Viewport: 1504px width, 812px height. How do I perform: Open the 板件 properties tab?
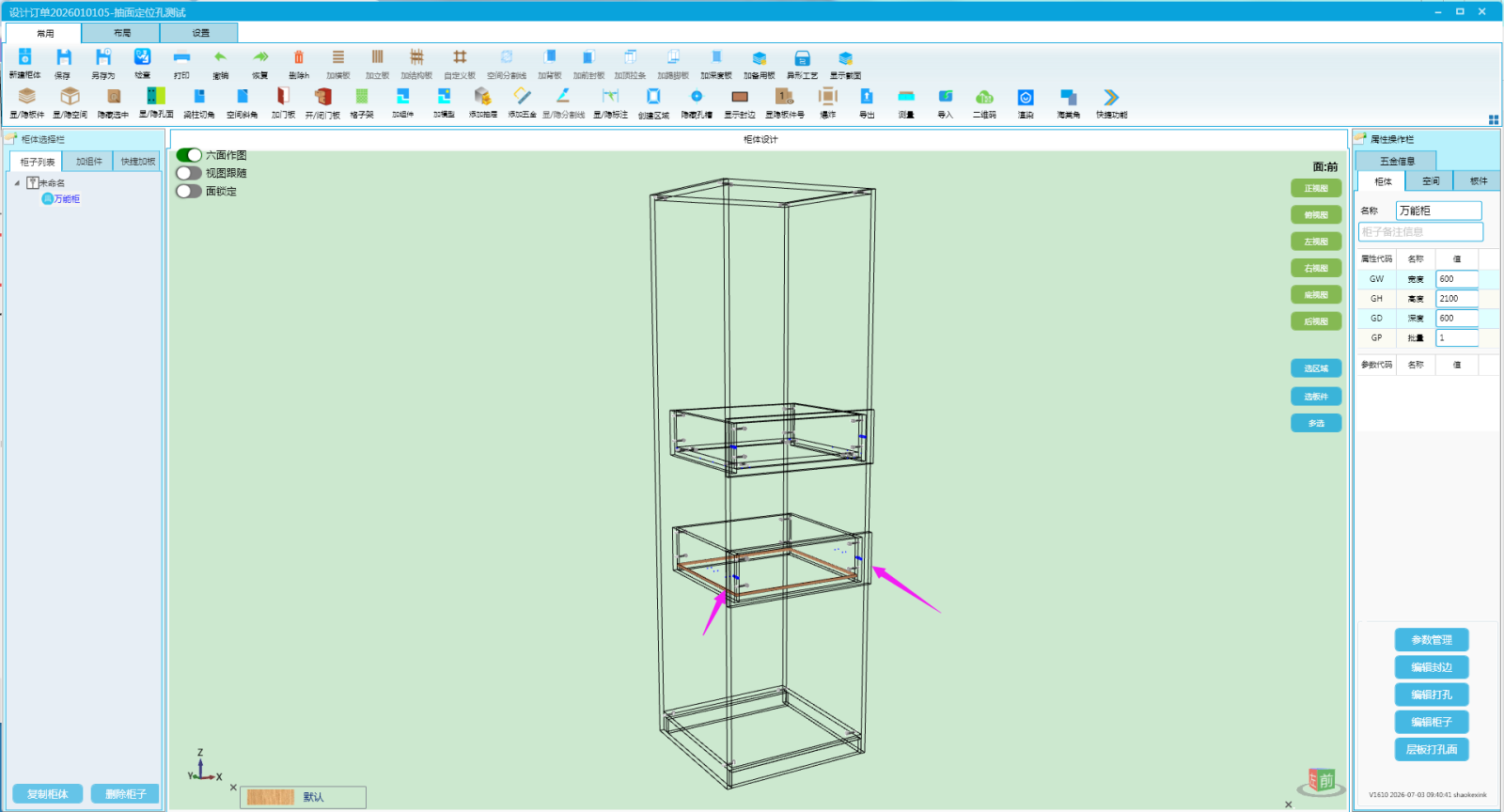coord(1478,181)
